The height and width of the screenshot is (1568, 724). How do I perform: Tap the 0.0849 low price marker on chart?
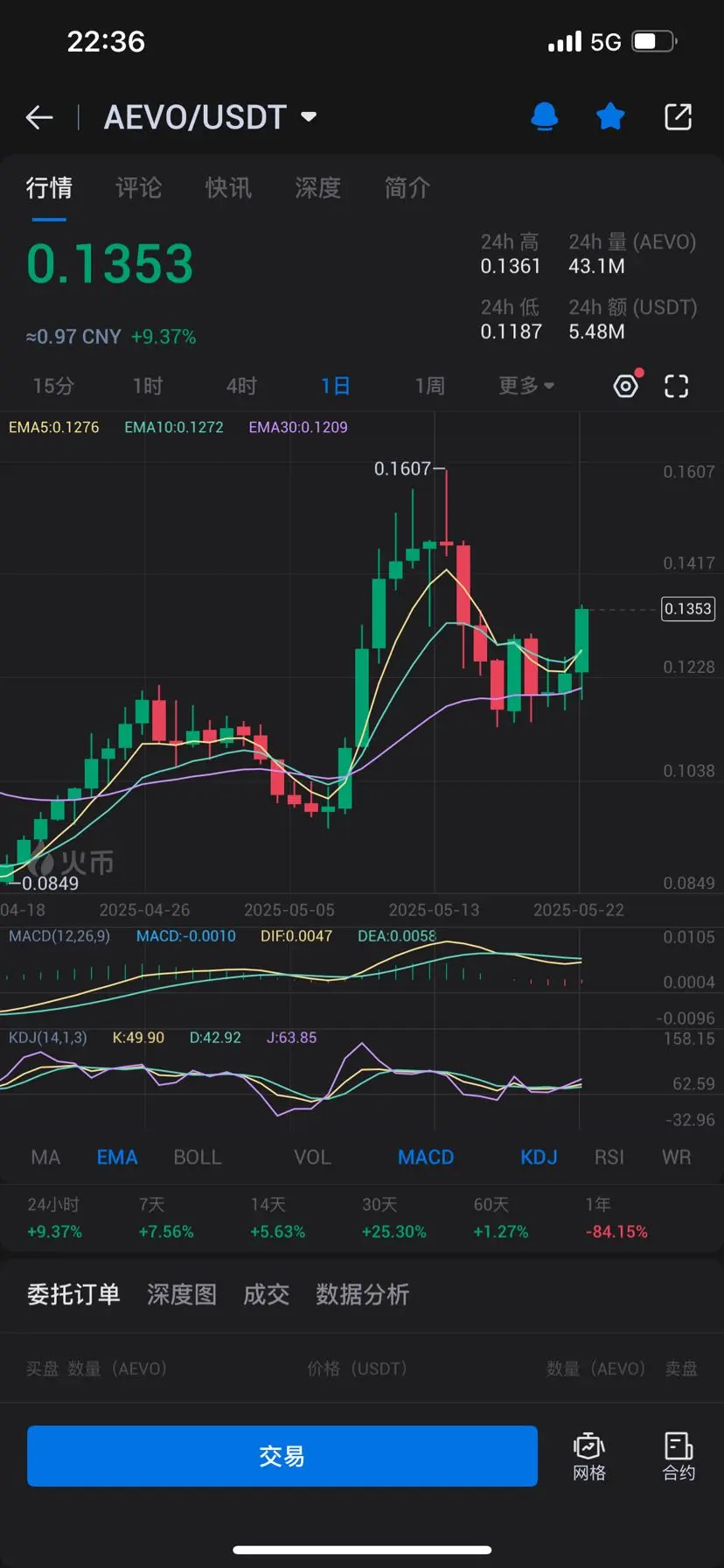(50, 884)
